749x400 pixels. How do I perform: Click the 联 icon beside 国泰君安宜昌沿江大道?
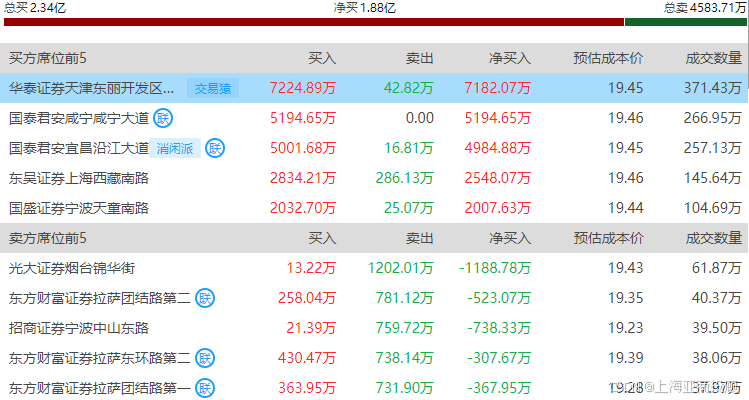pyautogui.click(x=214, y=148)
